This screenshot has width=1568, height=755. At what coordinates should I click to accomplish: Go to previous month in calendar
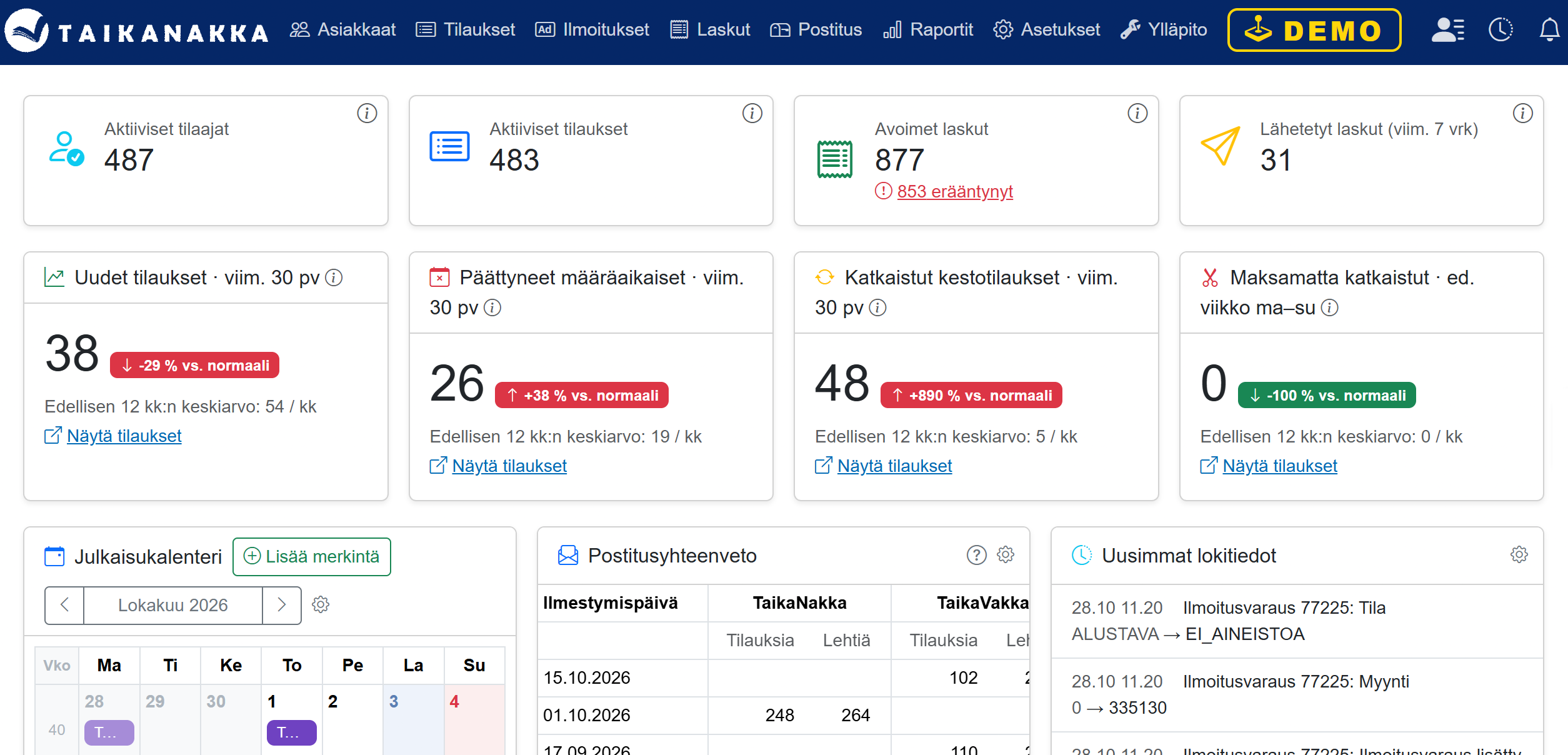point(64,605)
